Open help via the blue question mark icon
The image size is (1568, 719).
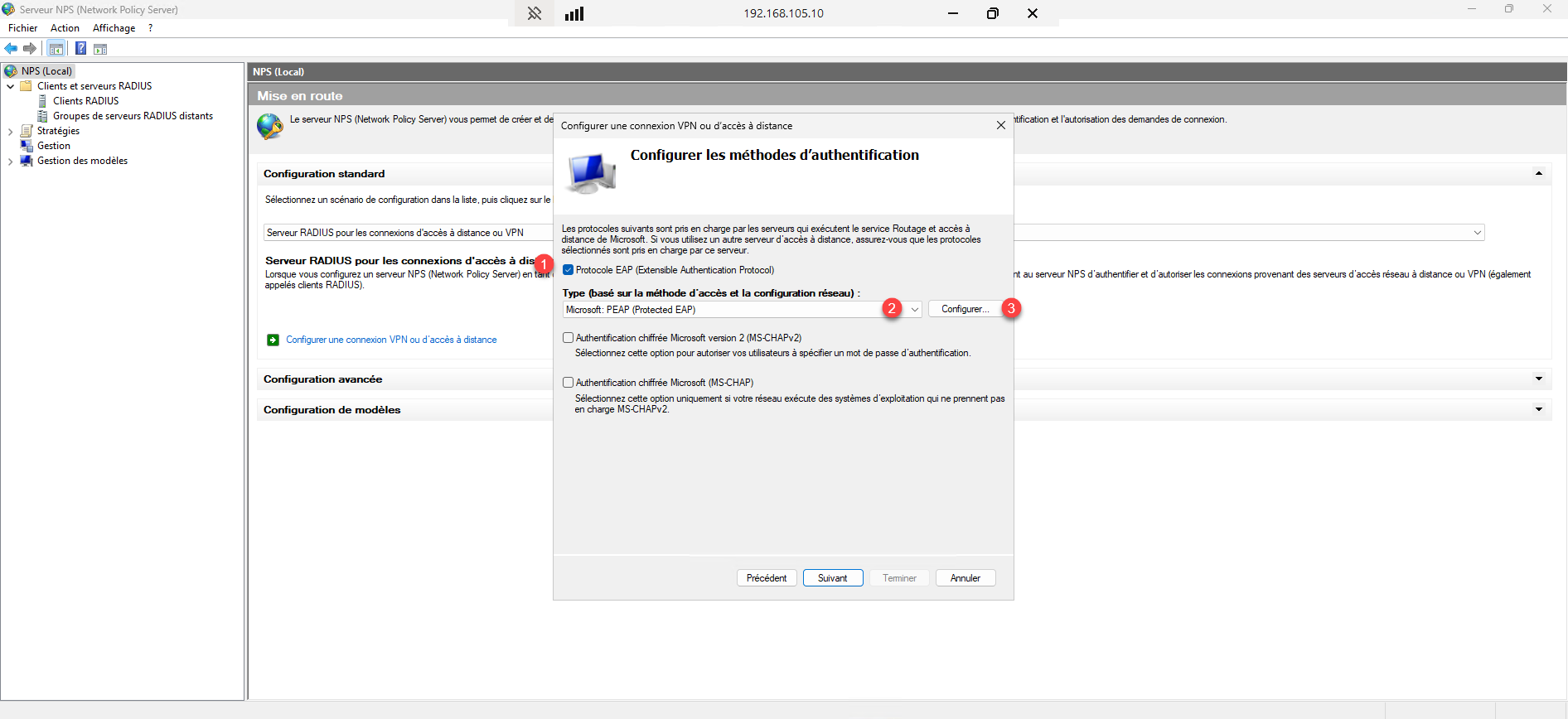pos(80,49)
